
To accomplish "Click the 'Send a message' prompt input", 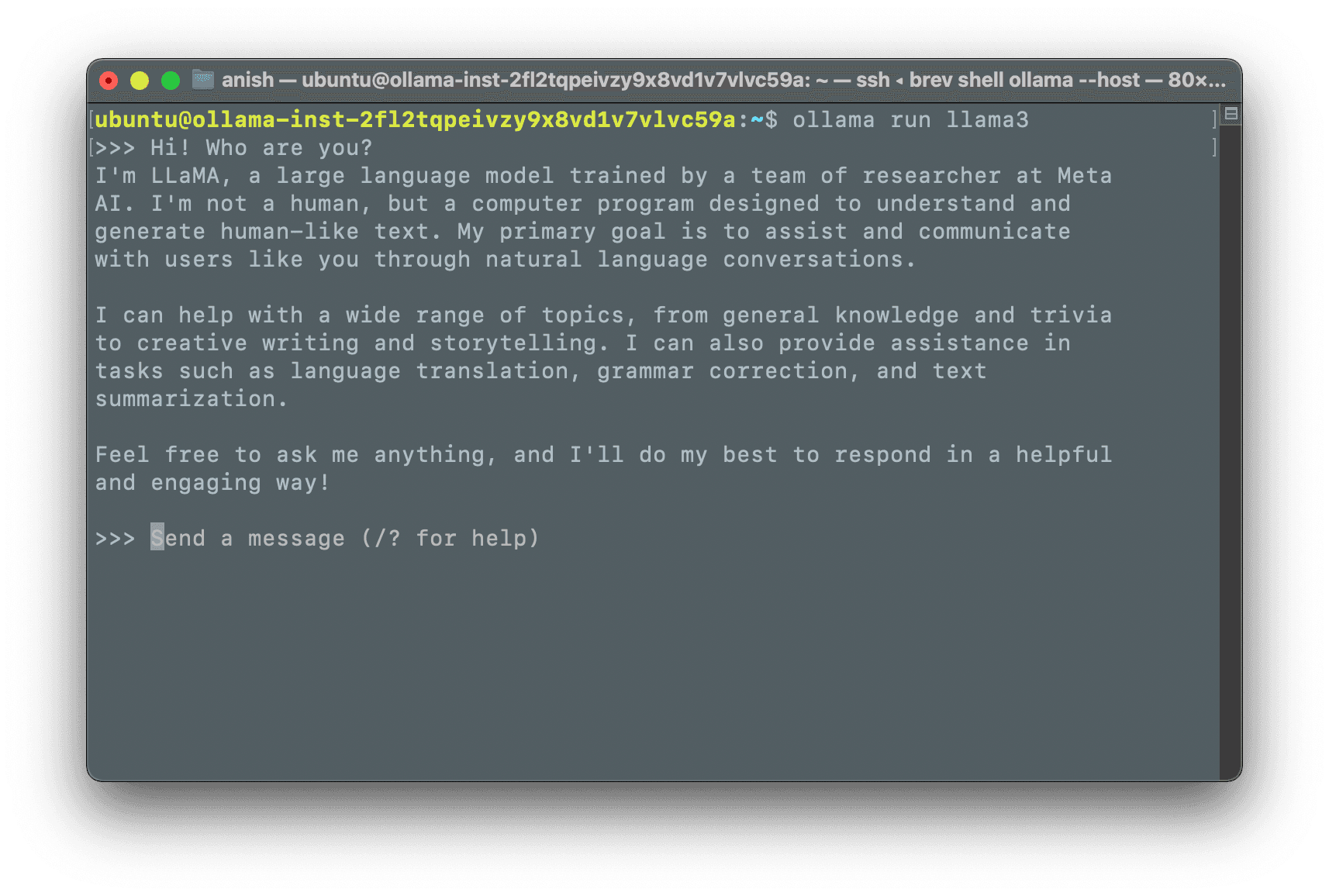I will tap(344, 538).
